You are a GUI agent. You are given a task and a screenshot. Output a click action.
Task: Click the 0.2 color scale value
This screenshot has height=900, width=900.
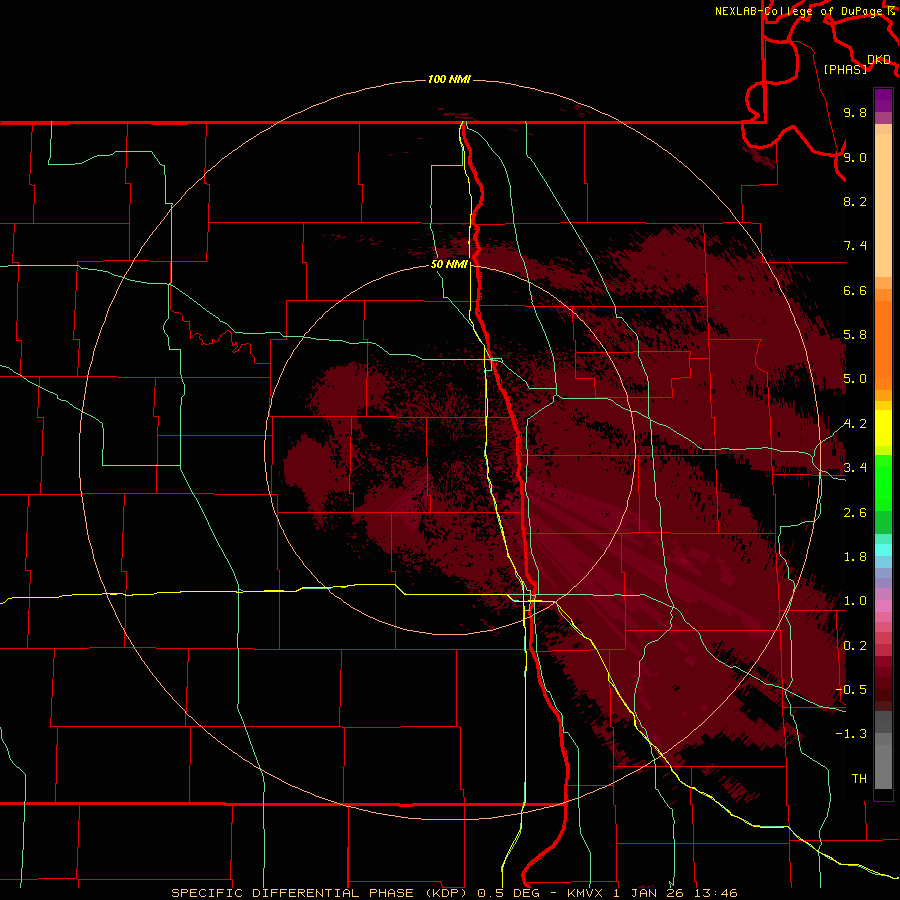point(855,646)
